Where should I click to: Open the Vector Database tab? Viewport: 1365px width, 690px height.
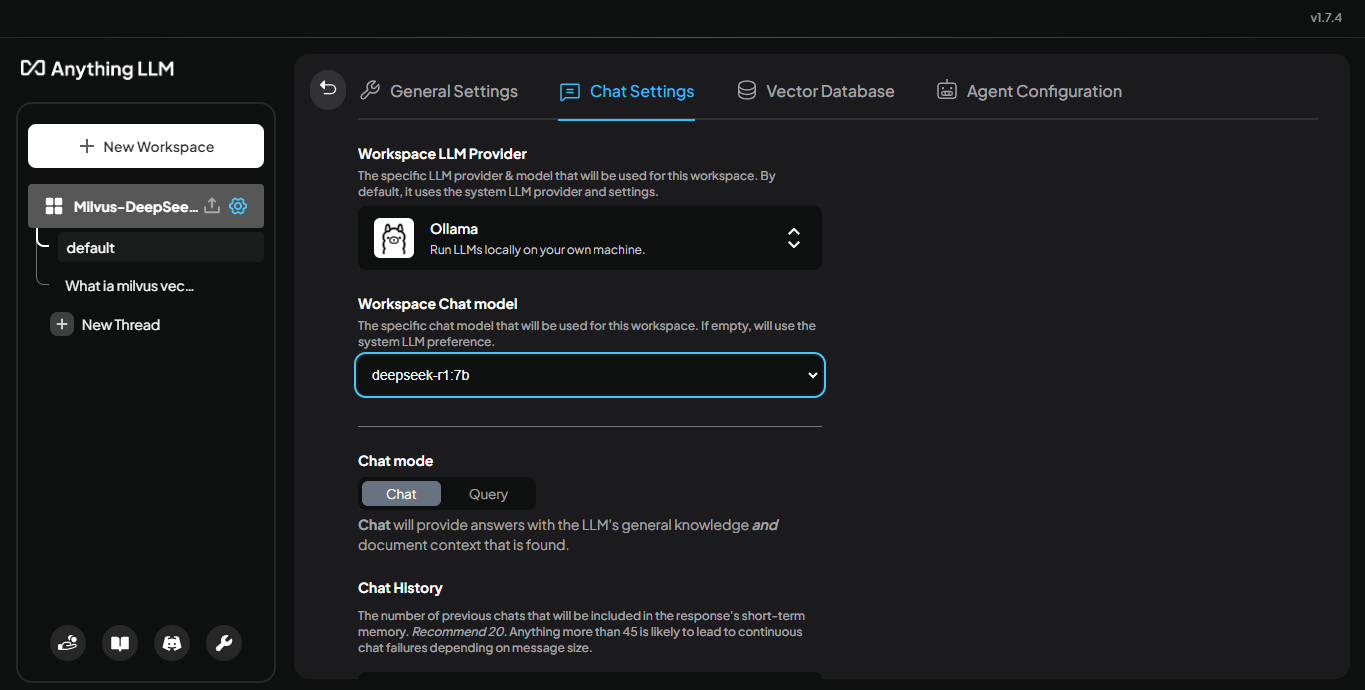point(816,91)
